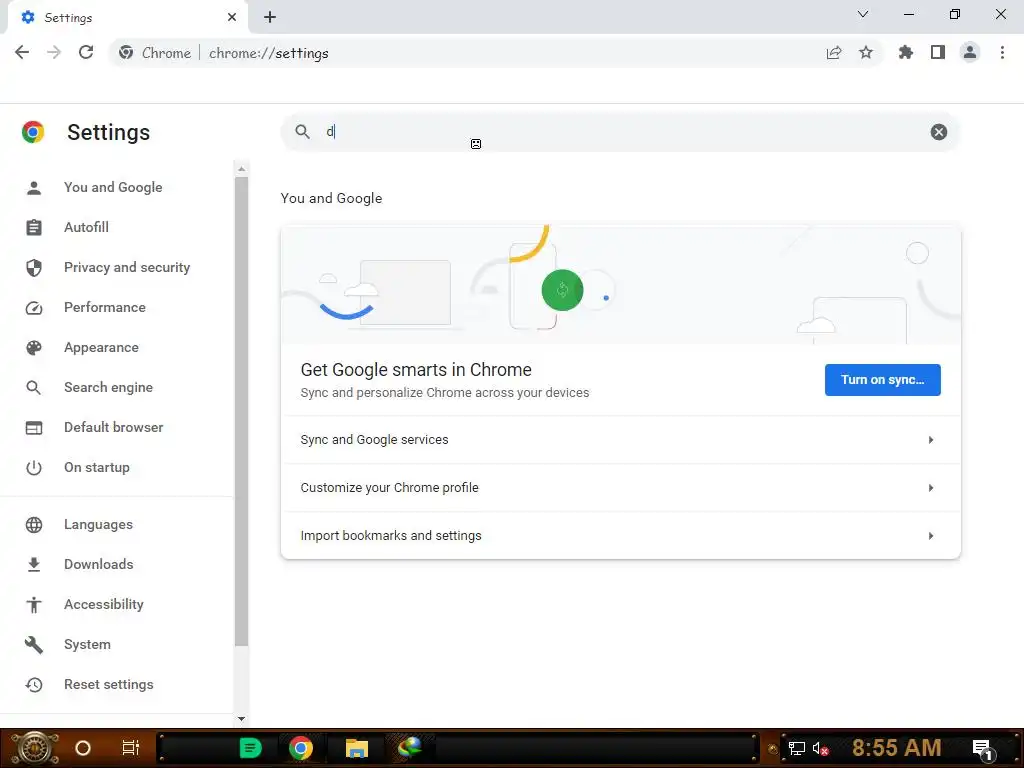1024x768 pixels.
Task: Click Chrome icon in taskbar
Action: 301,748
